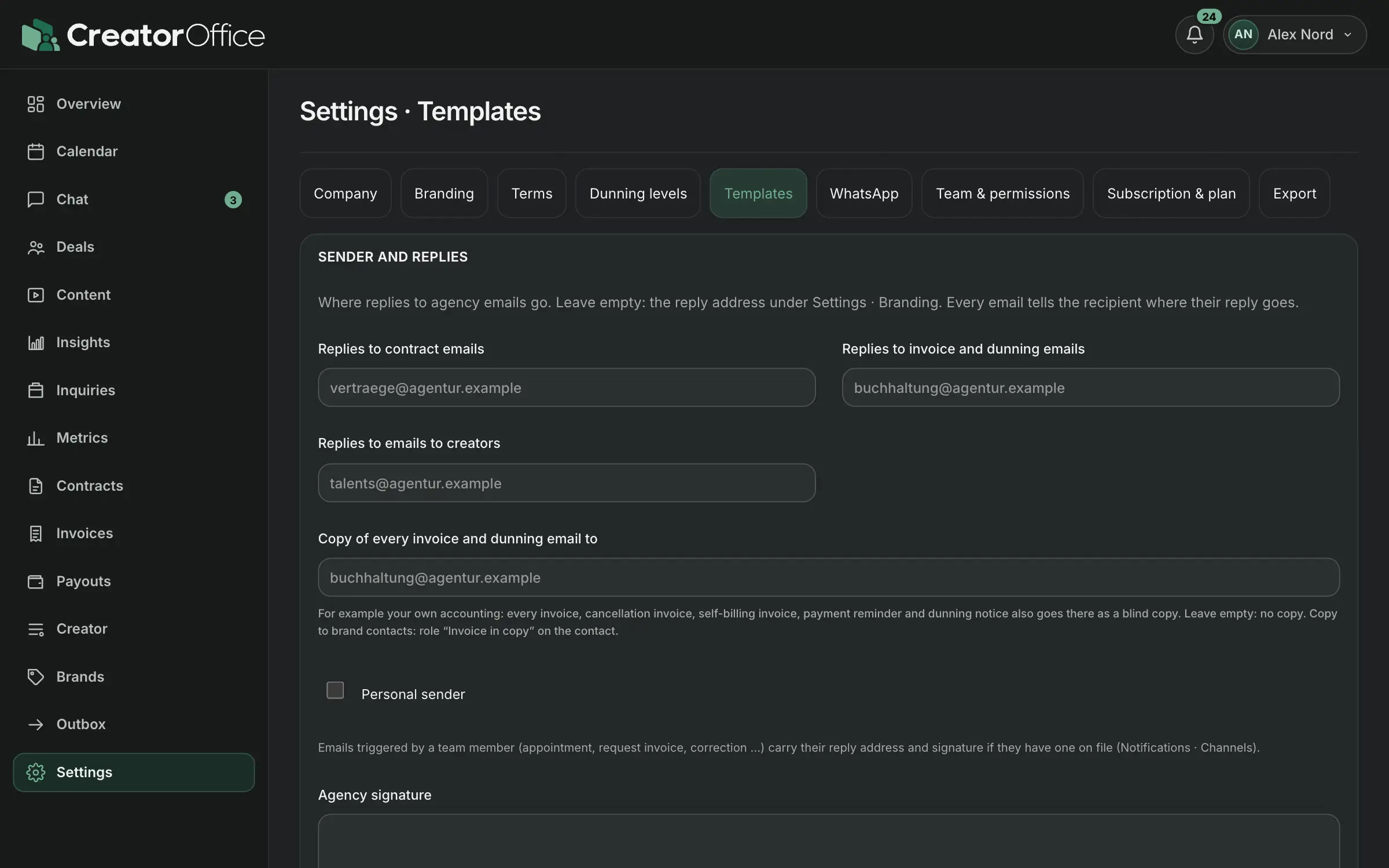
Task: Click the SENDER AND REPLIES heading
Action: [393, 257]
